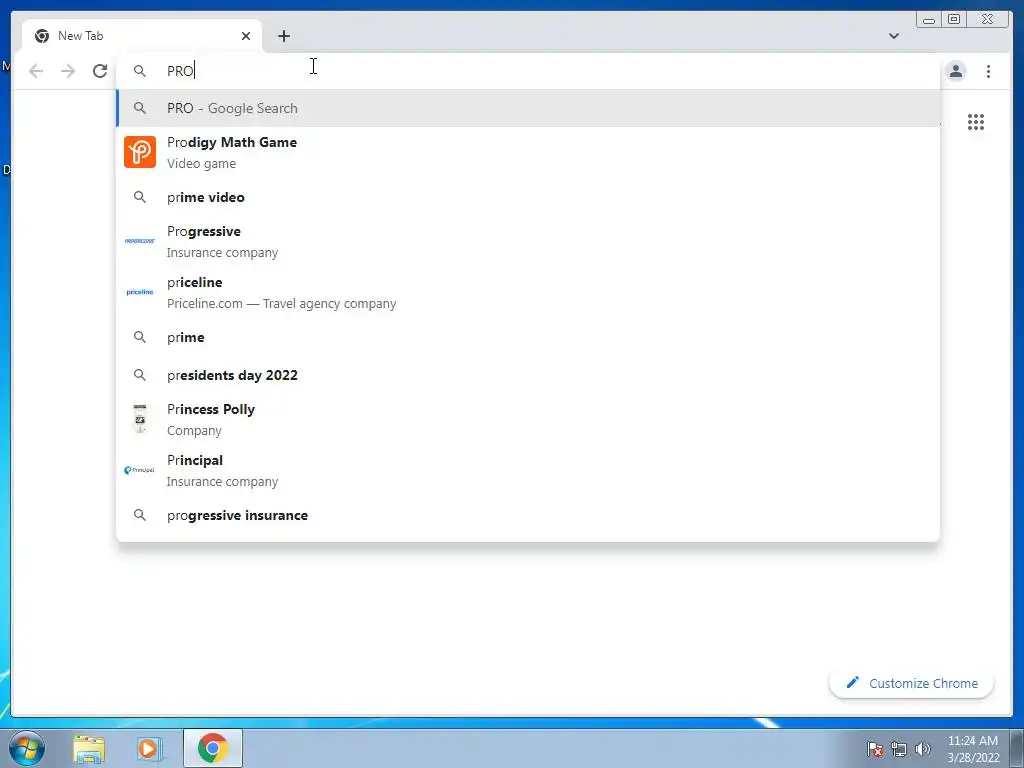The height and width of the screenshot is (768, 1024).
Task: Close the New Tab tab
Action: point(246,36)
